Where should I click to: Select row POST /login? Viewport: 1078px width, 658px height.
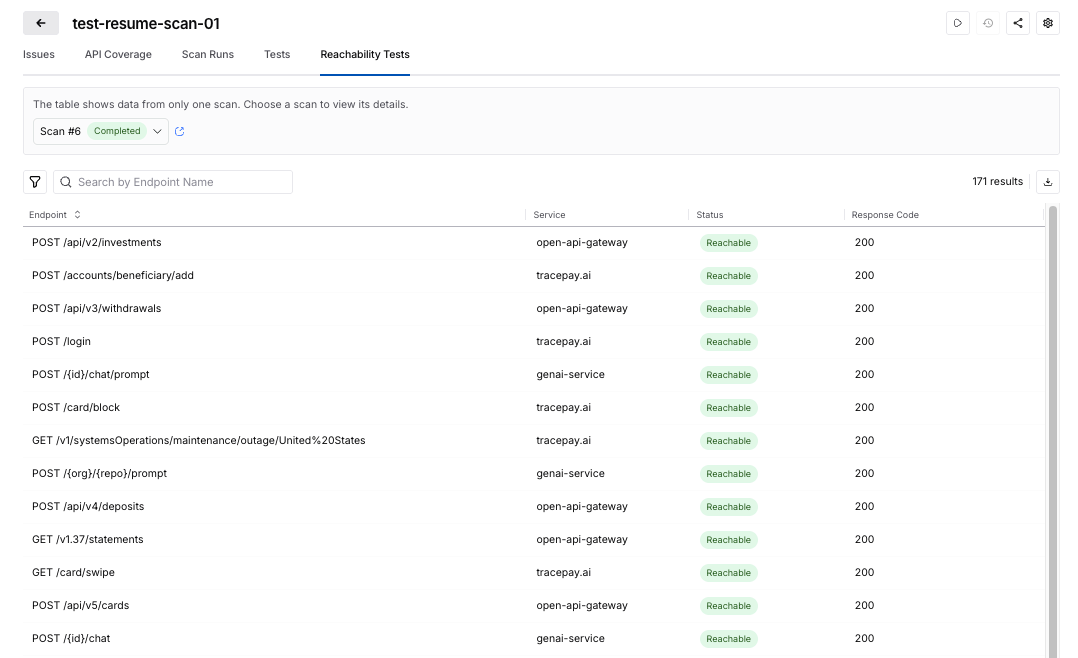pyautogui.click(x=534, y=342)
